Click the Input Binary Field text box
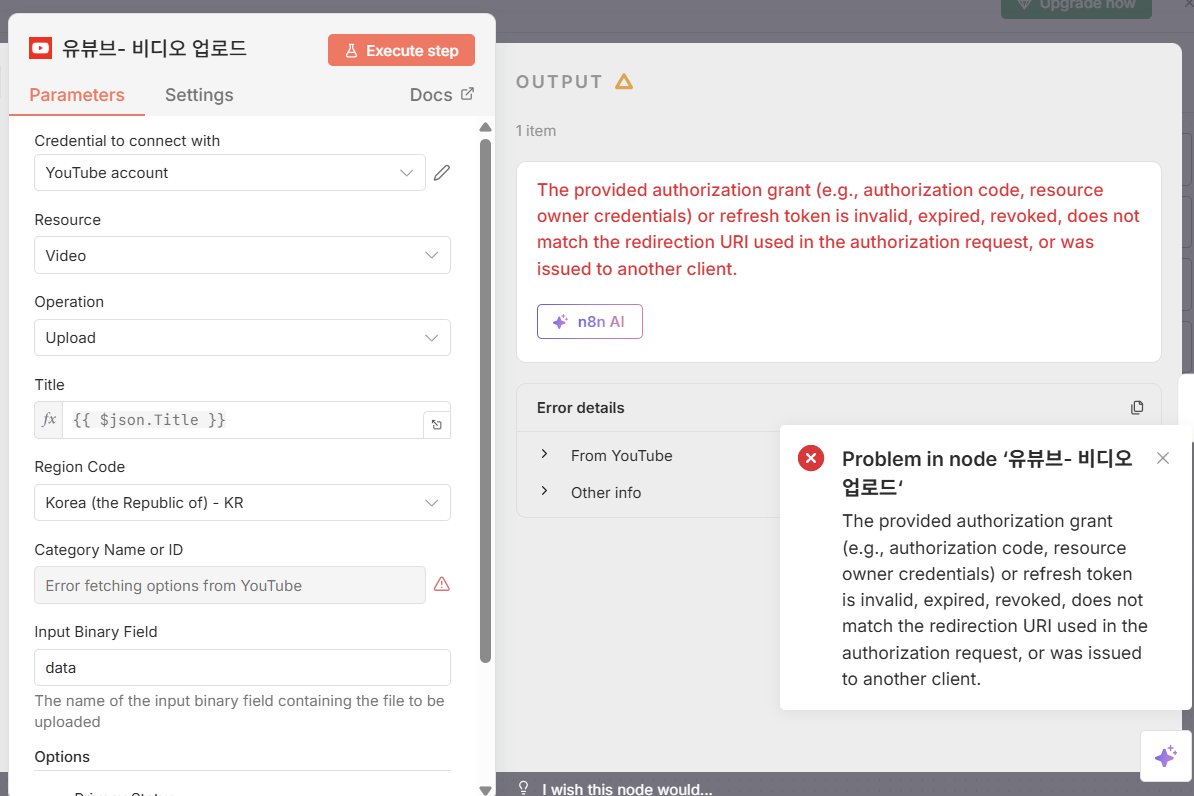 coord(242,667)
